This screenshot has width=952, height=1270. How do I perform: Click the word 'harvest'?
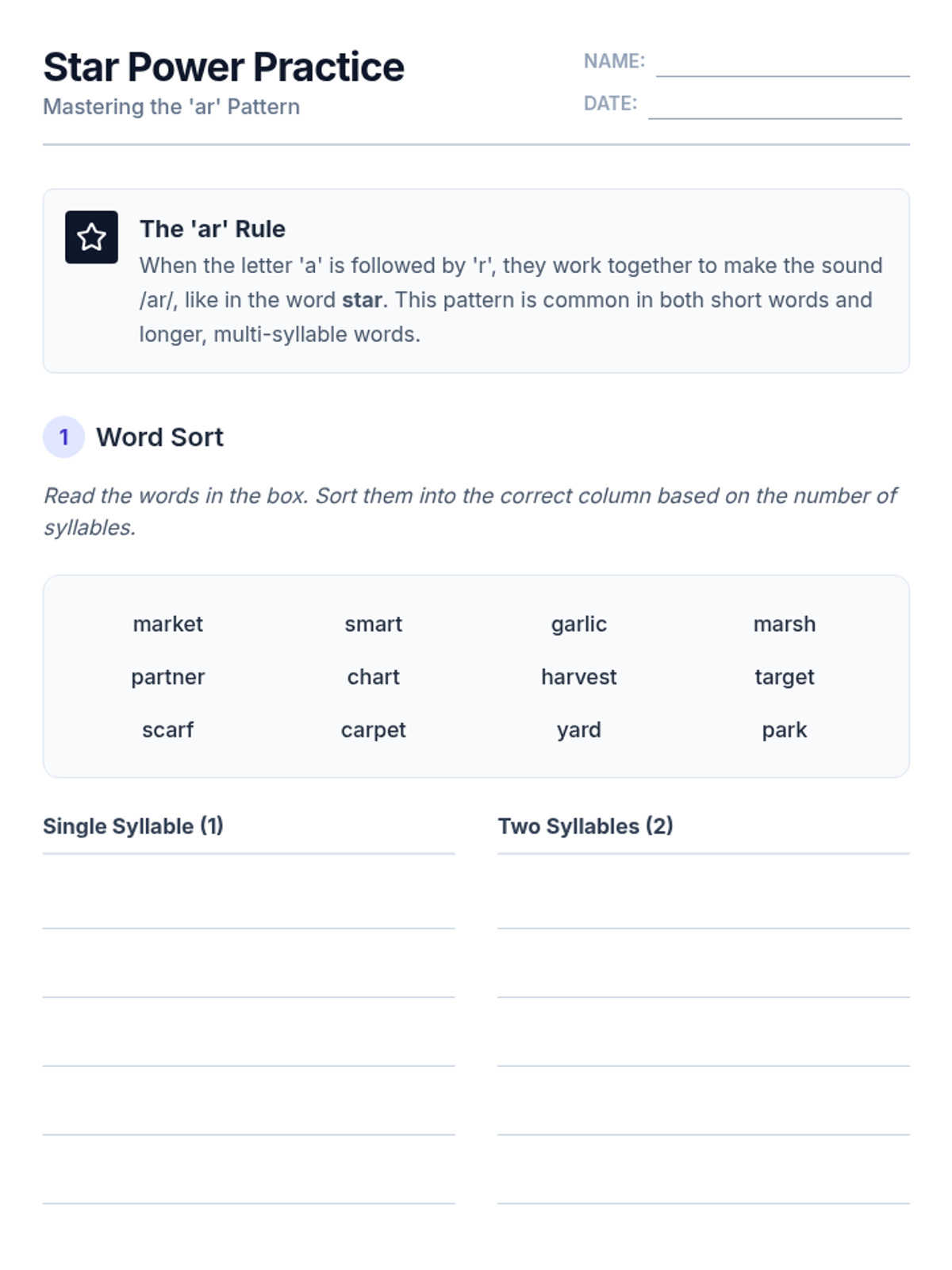point(578,677)
